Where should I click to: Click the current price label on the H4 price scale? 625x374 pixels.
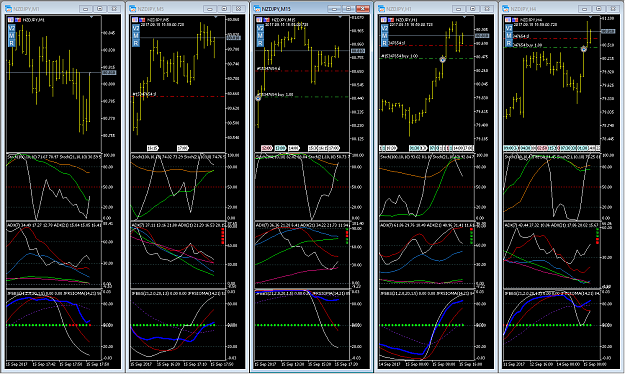point(607,31)
